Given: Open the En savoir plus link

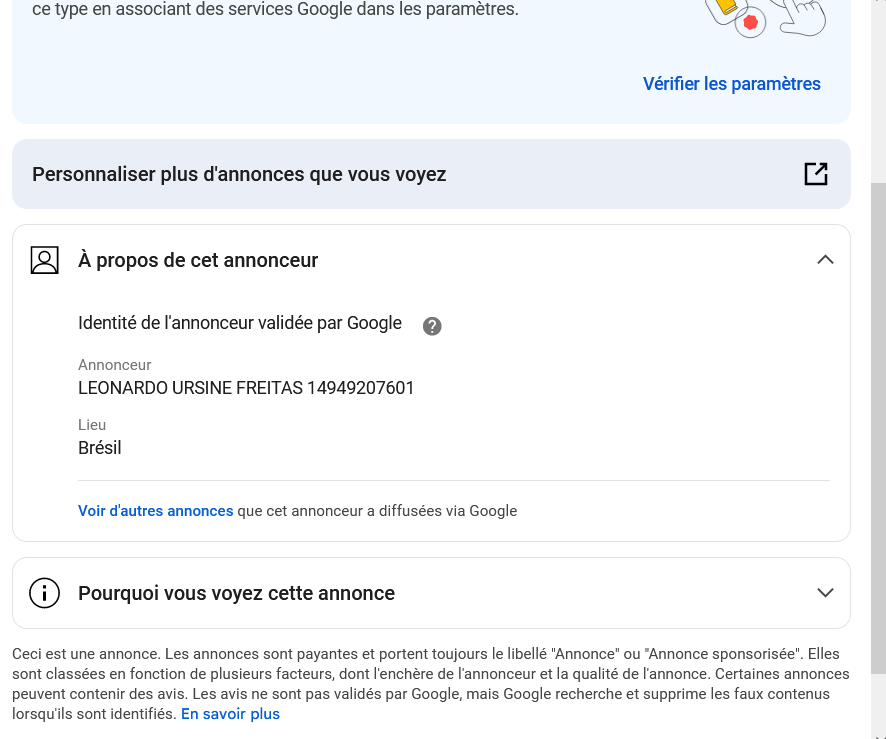Looking at the screenshot, I should [230, 714].
